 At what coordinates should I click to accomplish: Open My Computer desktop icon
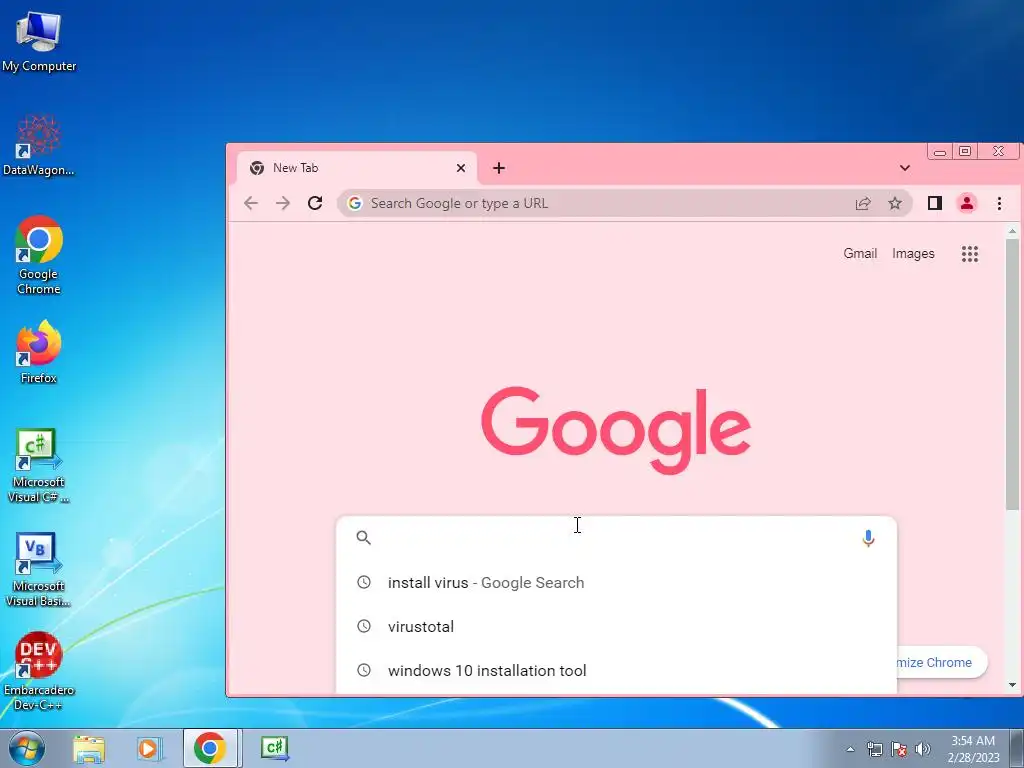tap(39, 42)
